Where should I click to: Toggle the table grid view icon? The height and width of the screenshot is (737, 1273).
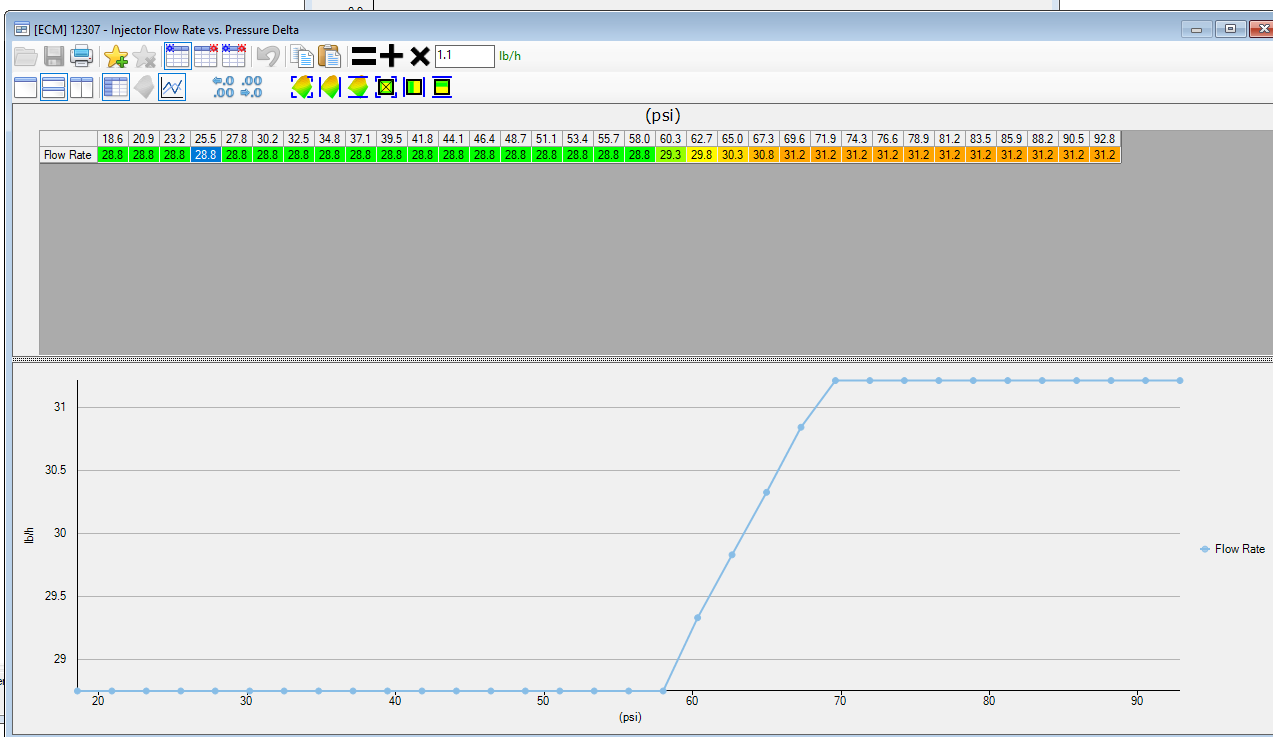click(116, 87)
